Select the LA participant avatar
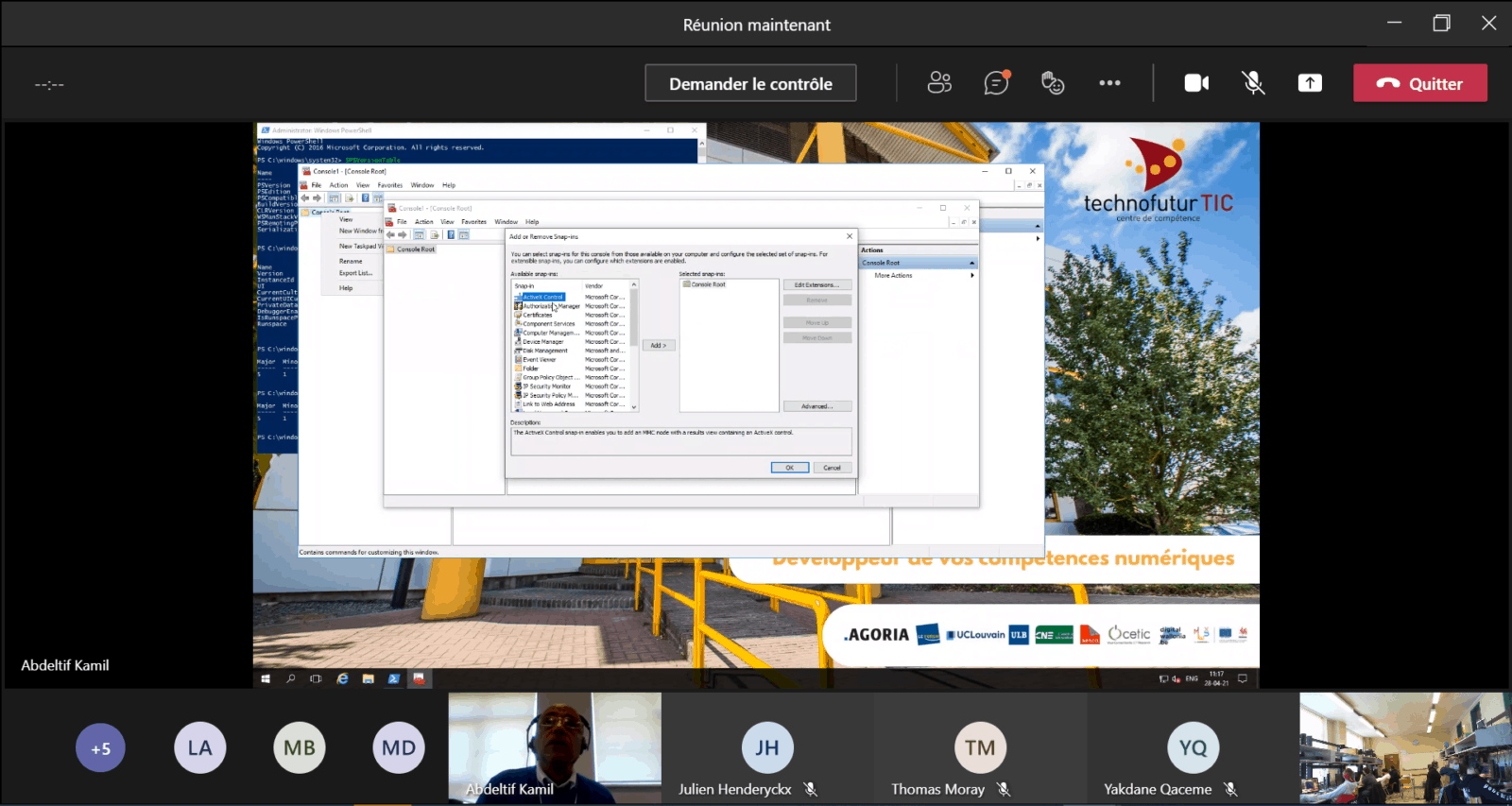Viewport: 1512px width, 806px height. (x=199, y=748)
